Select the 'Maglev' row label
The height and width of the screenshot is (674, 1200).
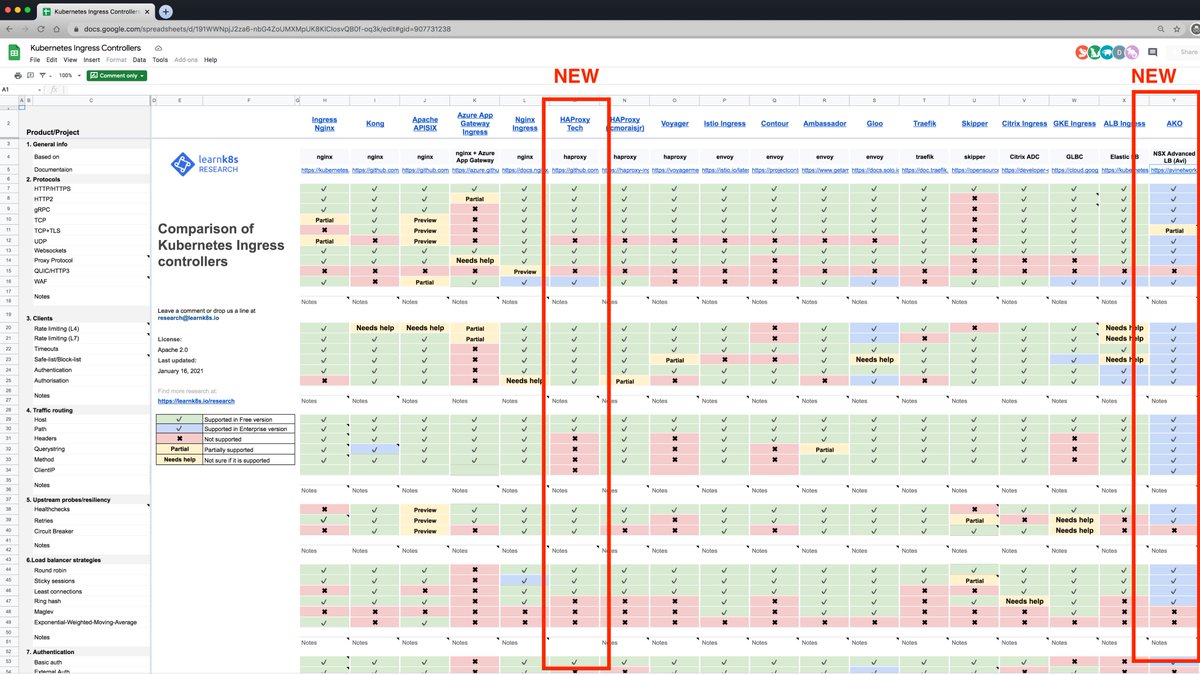pyautogui.click(x=44, y=612)
